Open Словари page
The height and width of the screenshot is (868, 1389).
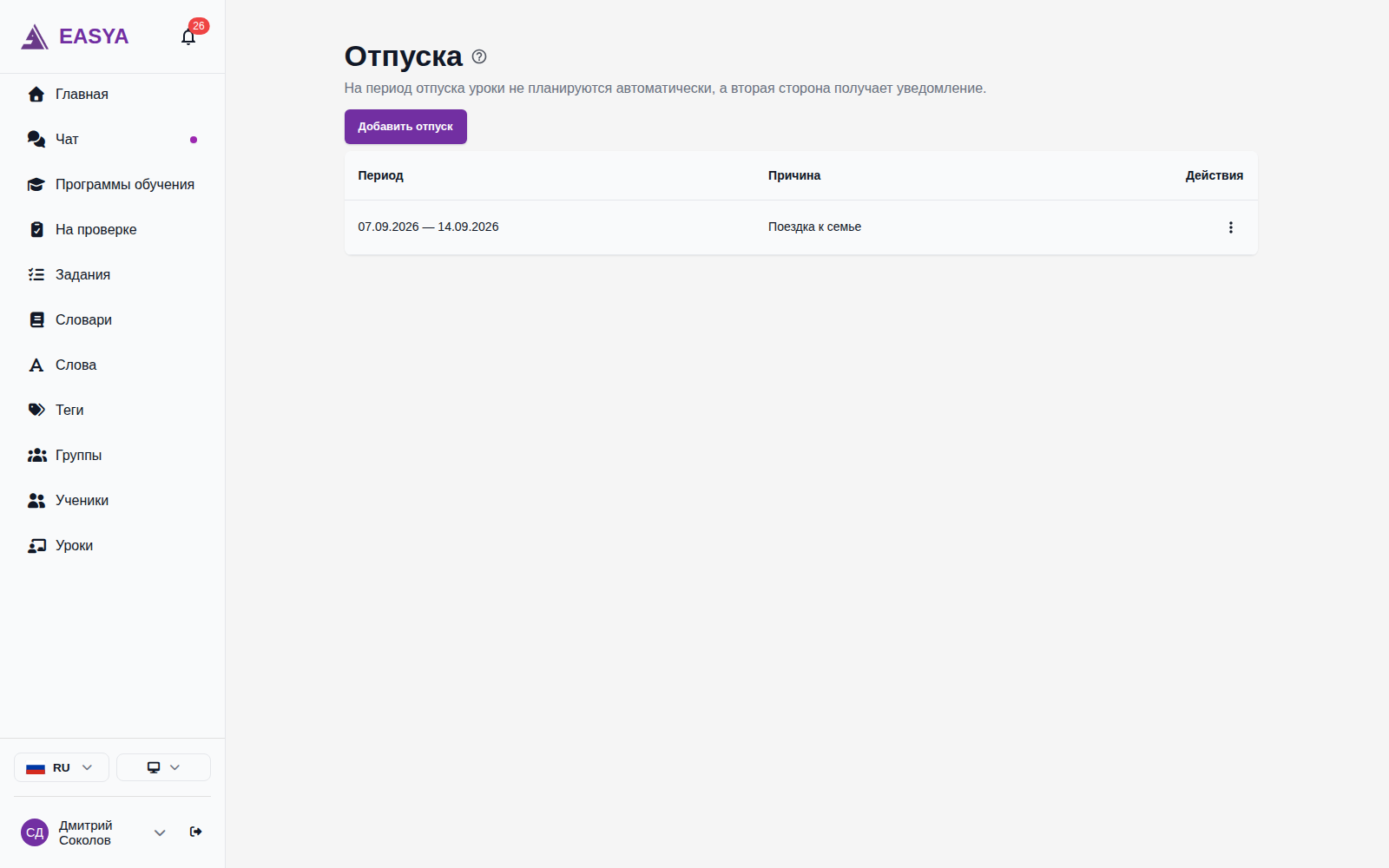(x=112, y=320)
